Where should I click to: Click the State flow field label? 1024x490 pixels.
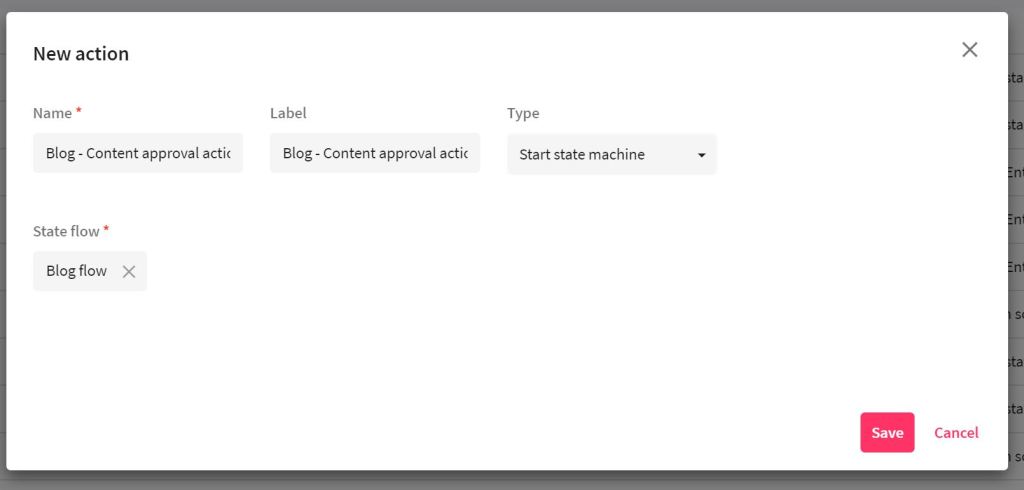pos(66,231)
